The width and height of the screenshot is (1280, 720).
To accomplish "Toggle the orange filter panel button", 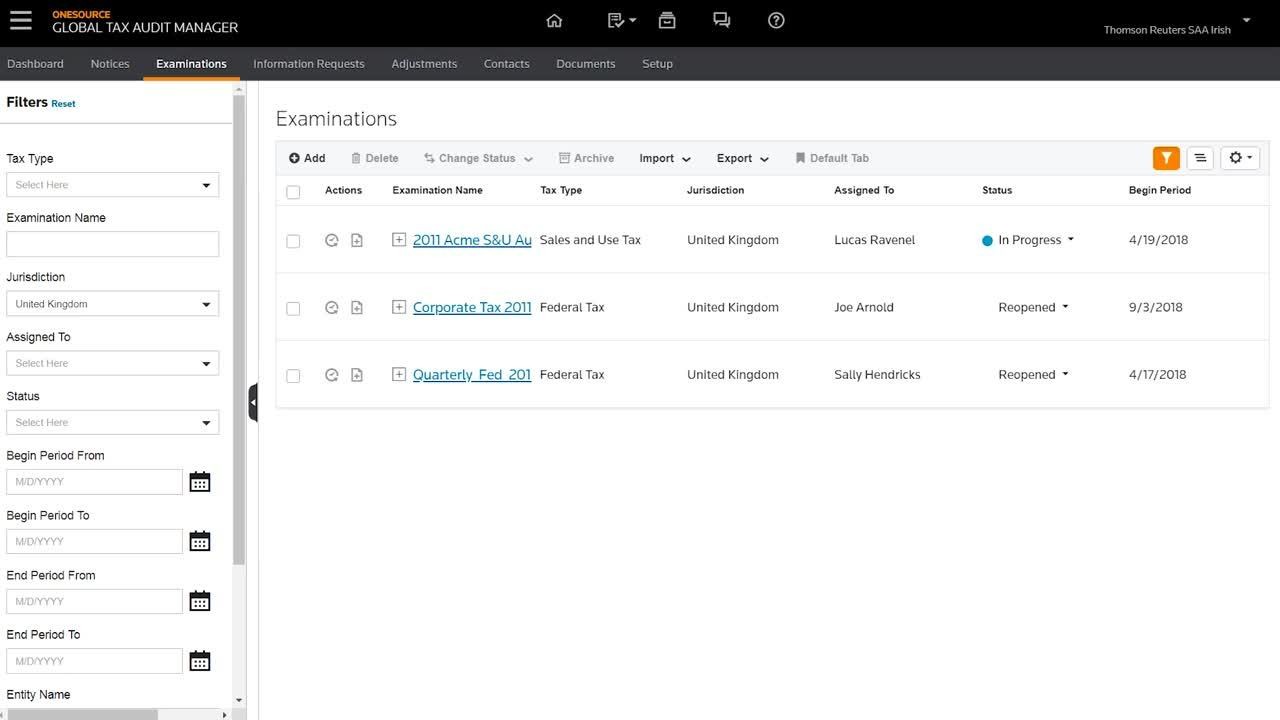I will coord(1166,158).
